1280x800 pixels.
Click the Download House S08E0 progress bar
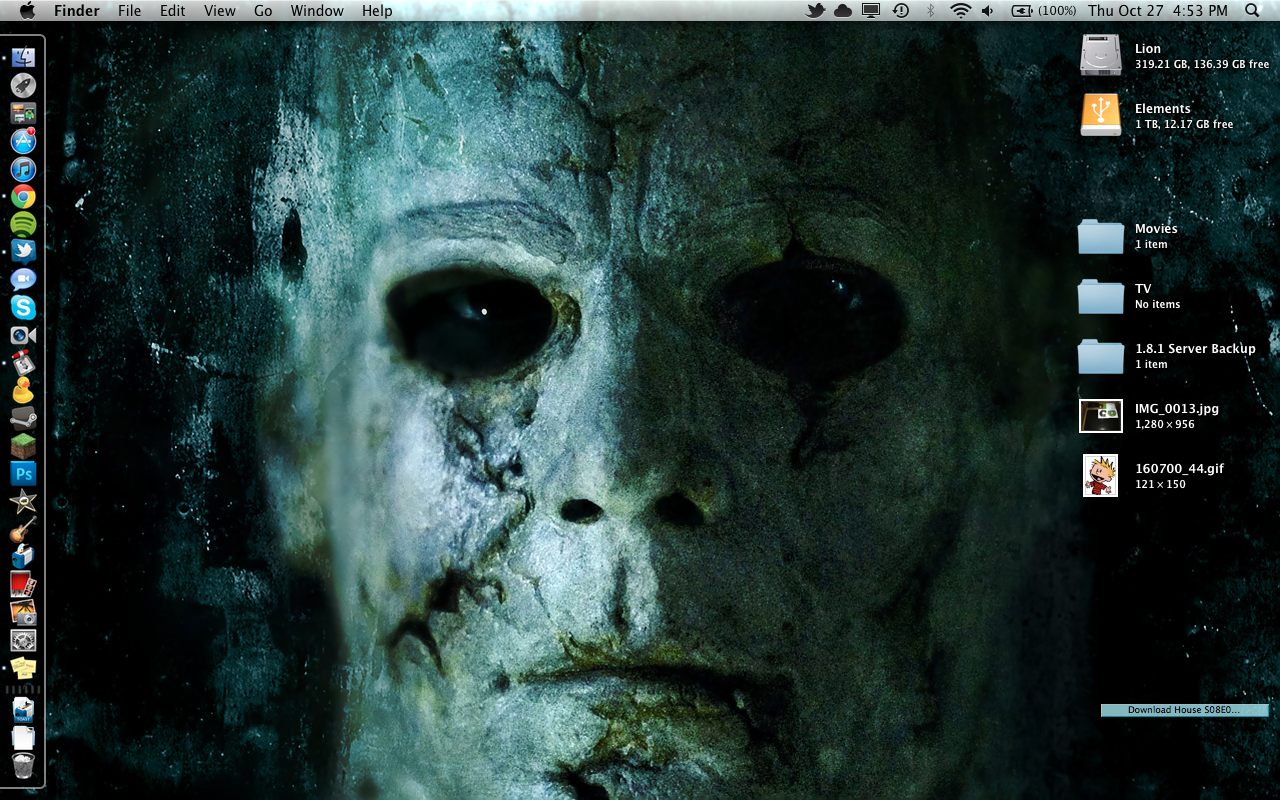click(x=1185, y=710)
